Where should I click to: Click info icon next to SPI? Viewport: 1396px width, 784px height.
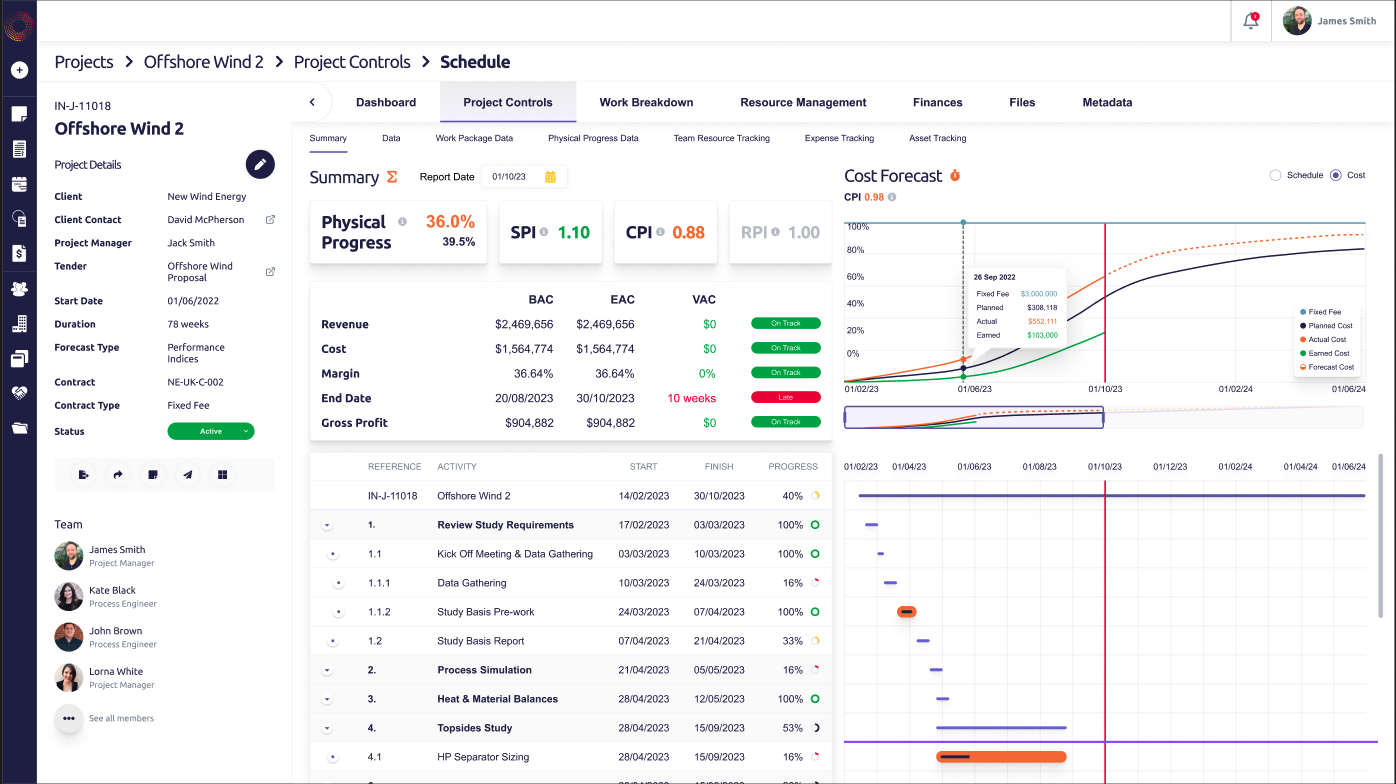(544, 232)
